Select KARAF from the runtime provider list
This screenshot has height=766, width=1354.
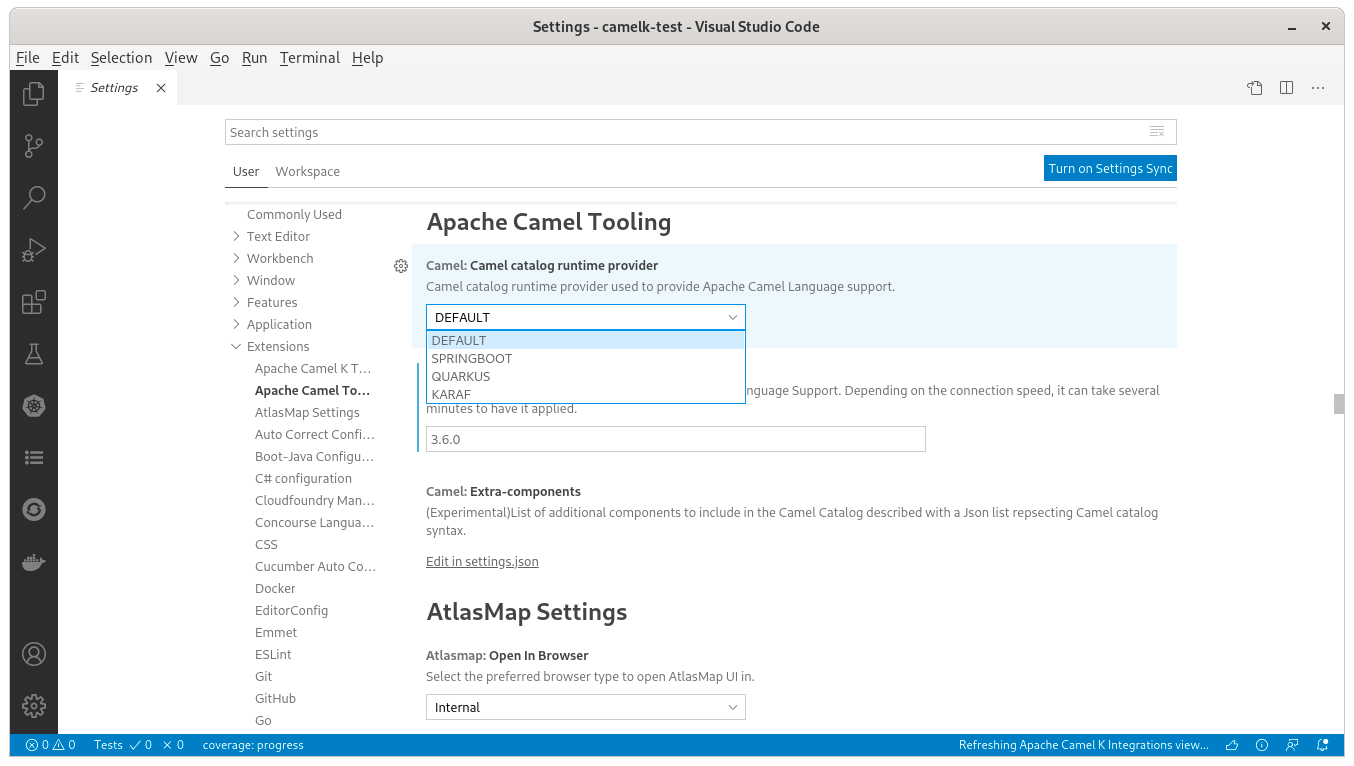pyautogui.click(x=451, y=394)
